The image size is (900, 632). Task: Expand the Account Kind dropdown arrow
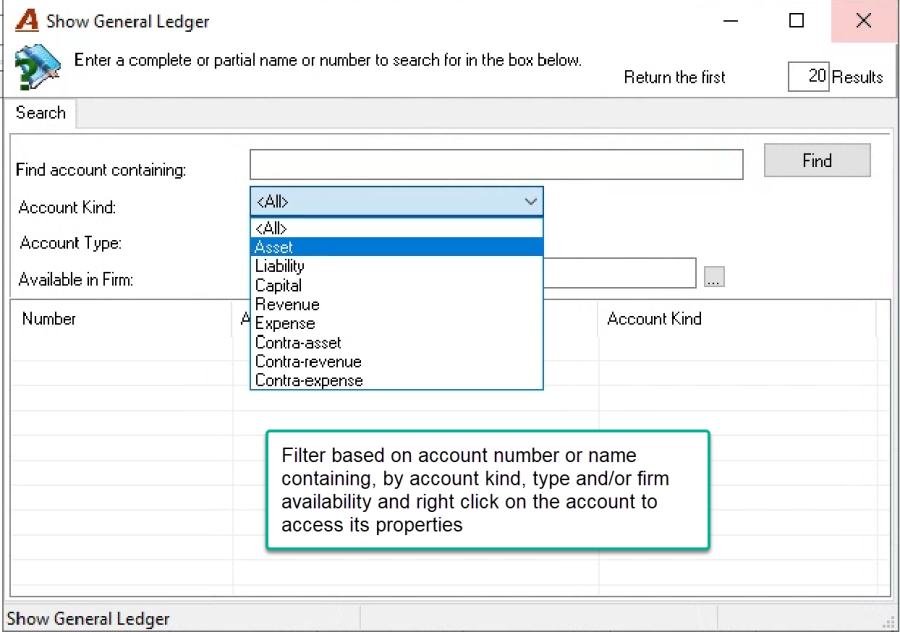tap(530, 201)
